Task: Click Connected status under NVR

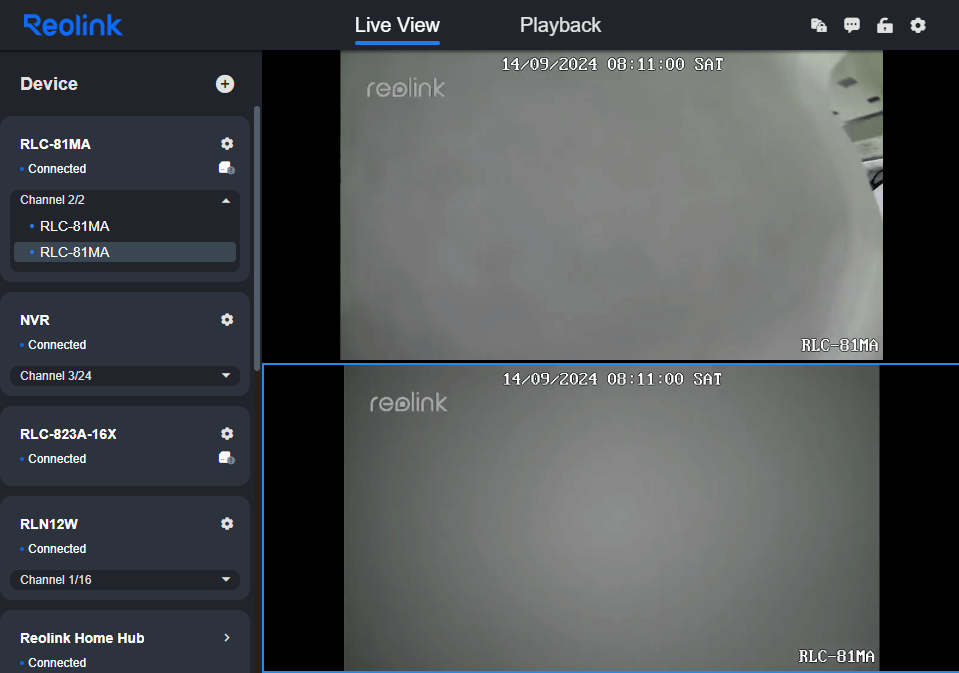Action: pos(57,345)
